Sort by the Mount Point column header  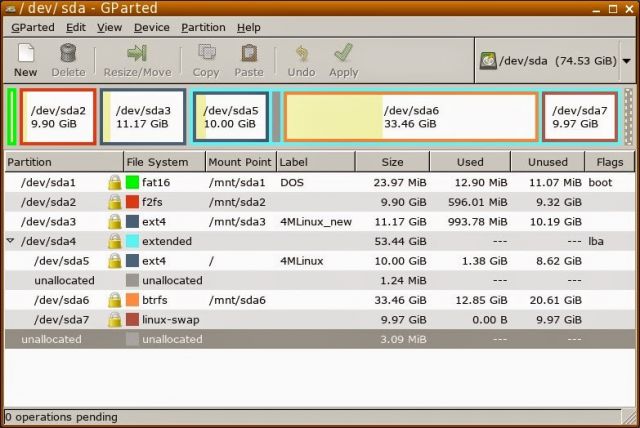click(241, 162)
